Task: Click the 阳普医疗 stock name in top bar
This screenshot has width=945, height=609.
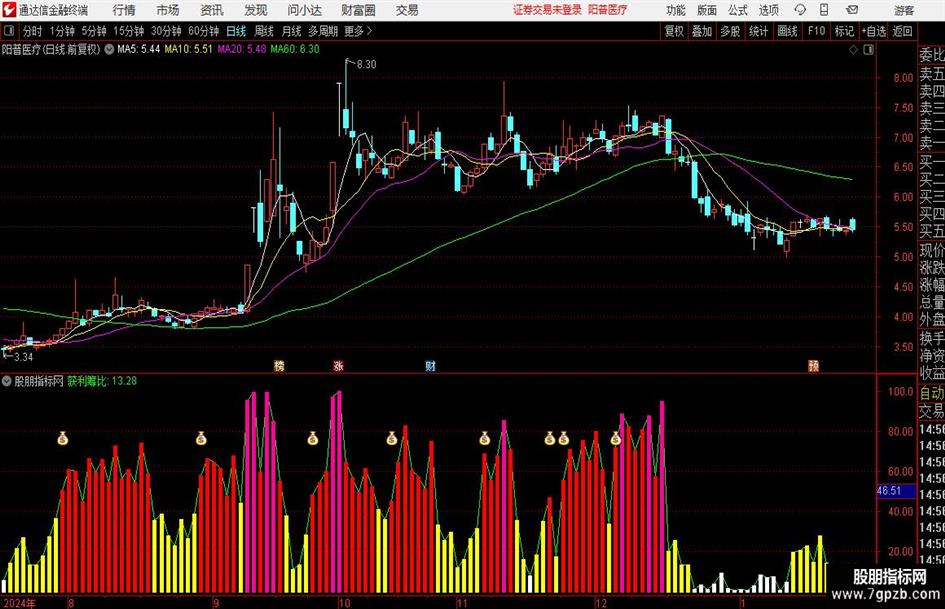Action: [x=608, y=10]
